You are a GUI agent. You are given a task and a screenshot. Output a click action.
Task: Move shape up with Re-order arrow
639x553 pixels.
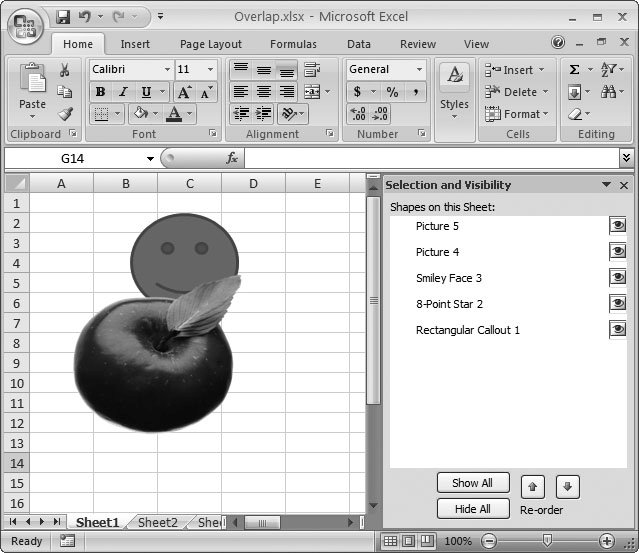click(x=533, y=486)
